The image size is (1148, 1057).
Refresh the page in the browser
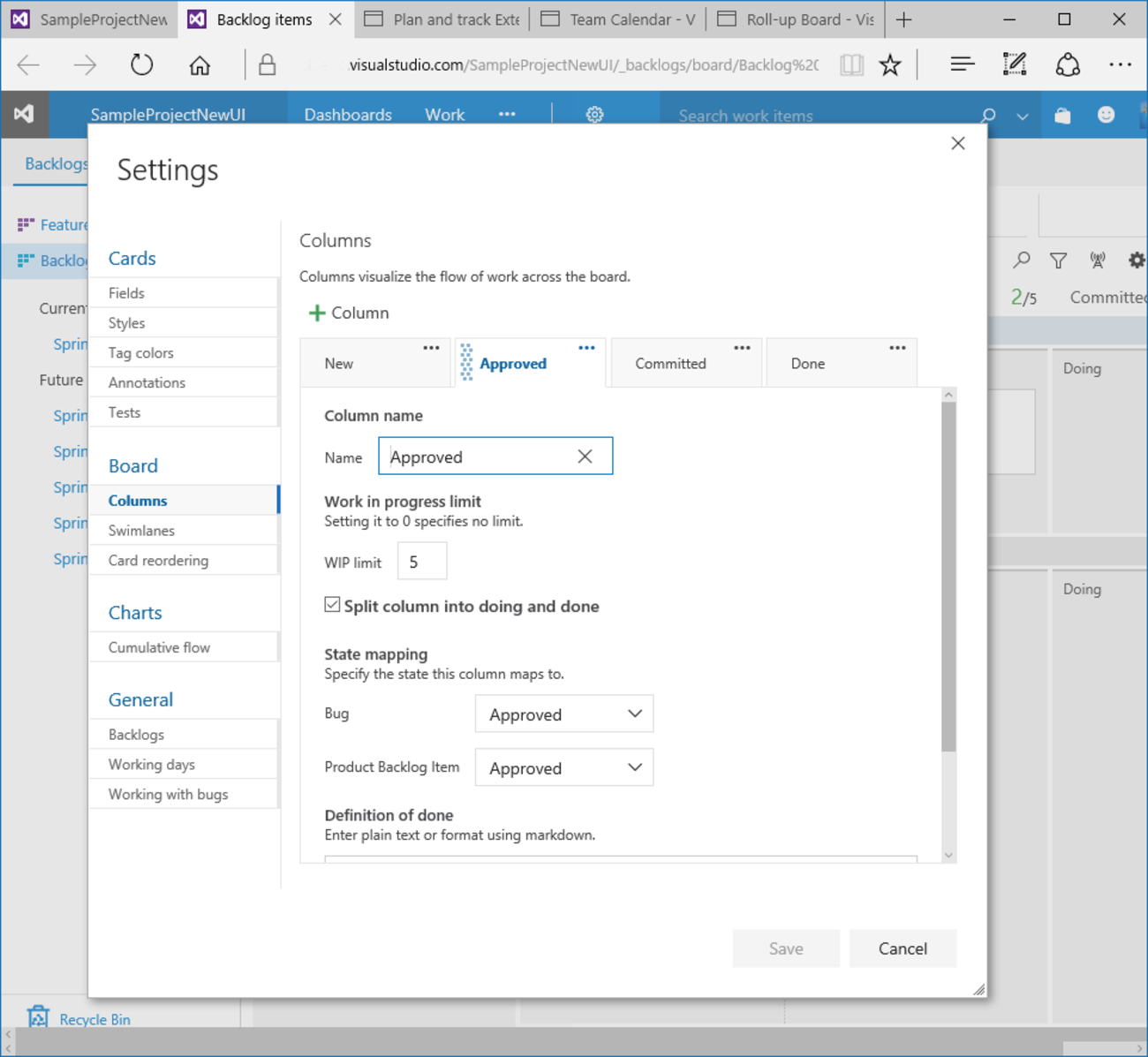141,64
